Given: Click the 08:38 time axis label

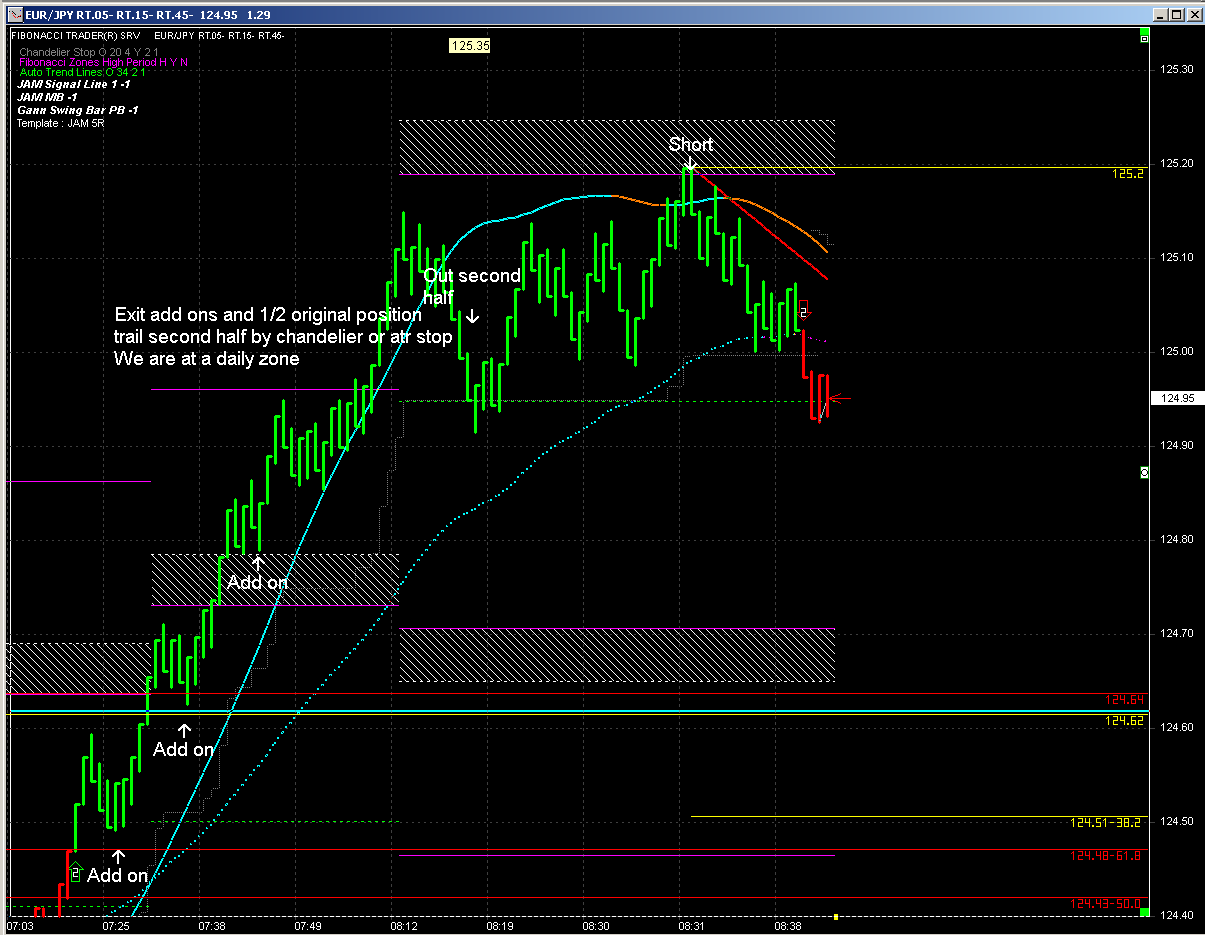Looking at the screenshot, I should (x=787, y=926).
